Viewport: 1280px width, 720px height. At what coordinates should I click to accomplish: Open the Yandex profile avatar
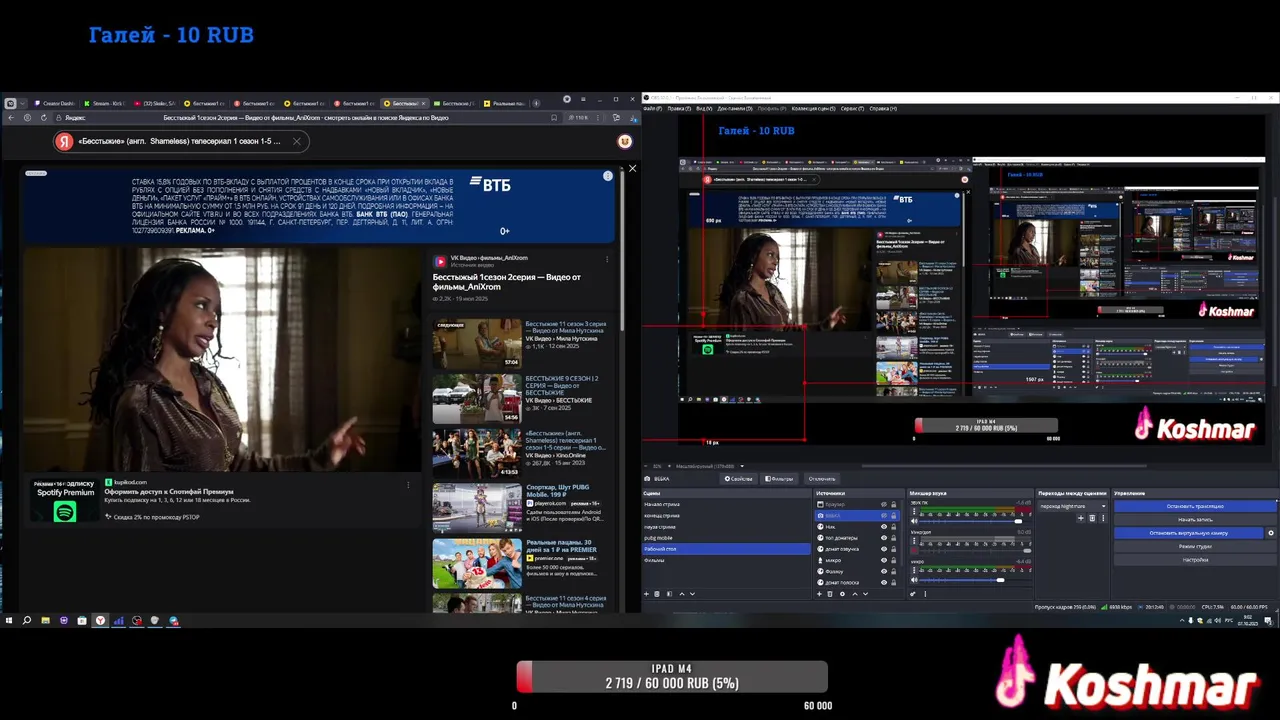click(625, 142)
